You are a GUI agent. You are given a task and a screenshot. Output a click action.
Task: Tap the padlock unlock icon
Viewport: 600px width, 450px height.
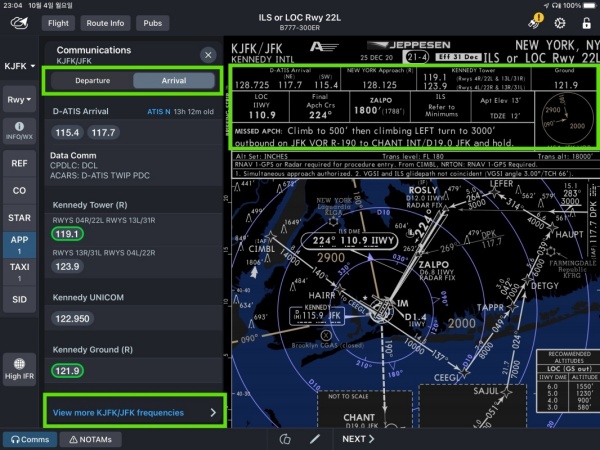(586, 23)
